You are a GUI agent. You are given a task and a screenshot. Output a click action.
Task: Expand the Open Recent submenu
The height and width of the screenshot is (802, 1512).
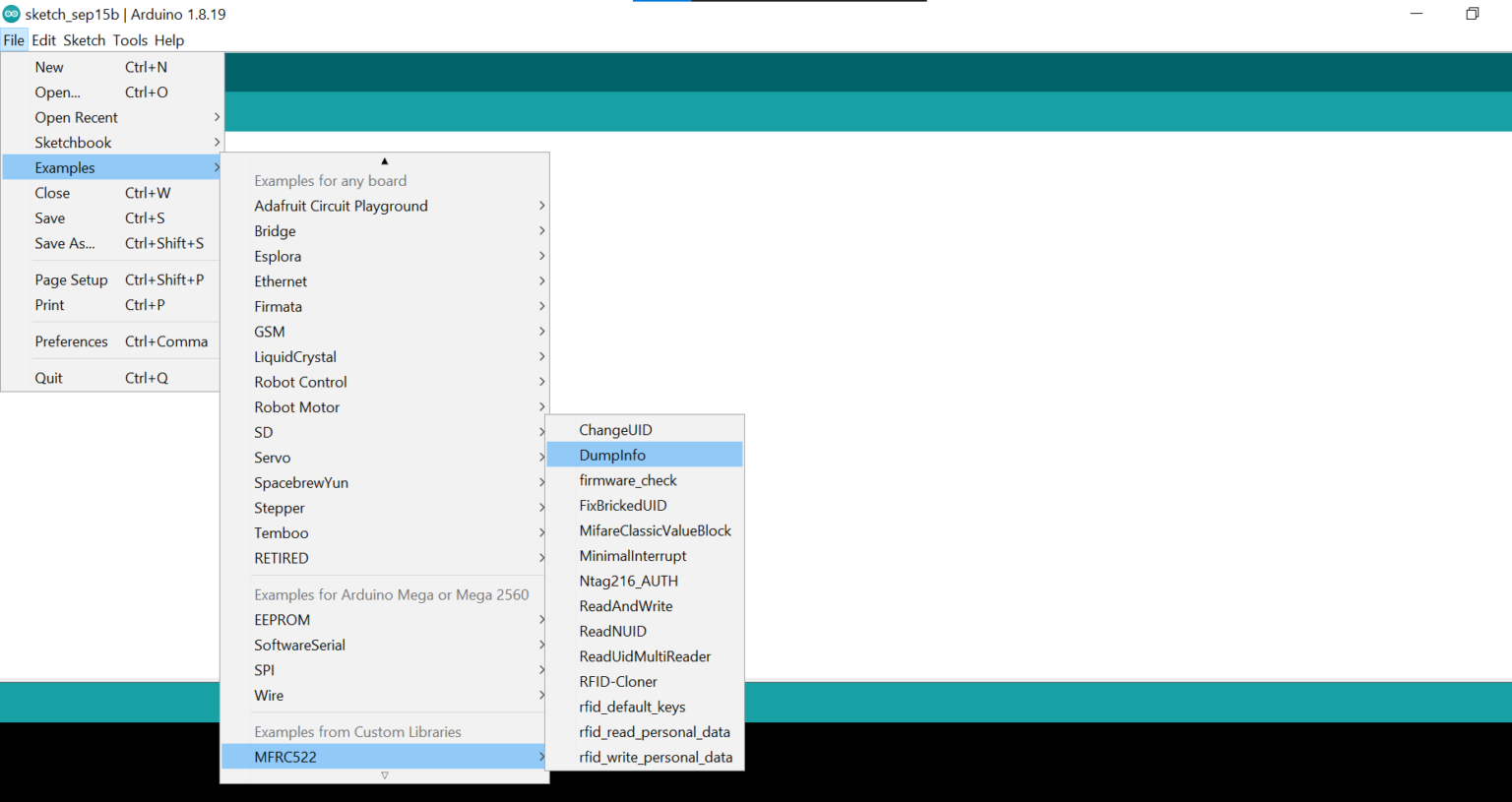pyautogui.click(x=77, y=117)
